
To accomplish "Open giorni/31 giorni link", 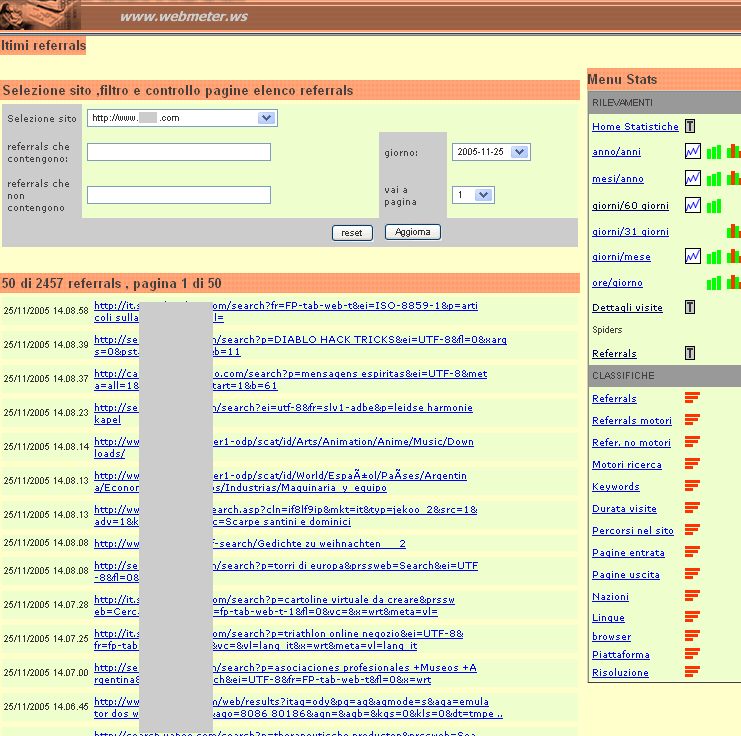I will click(x=630, y=232).
